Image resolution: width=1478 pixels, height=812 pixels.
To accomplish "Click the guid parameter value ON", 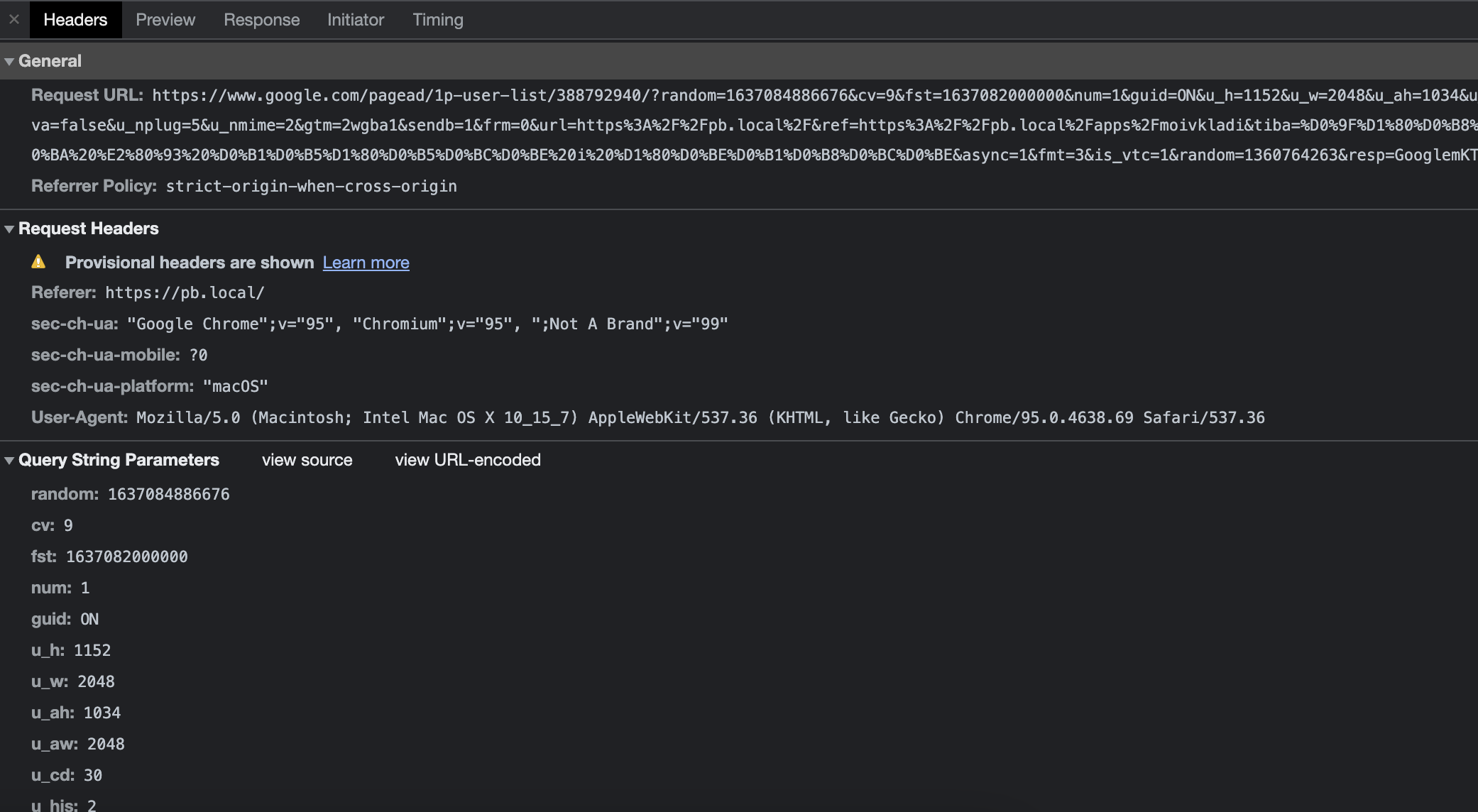I will click(x=89, y=619).
